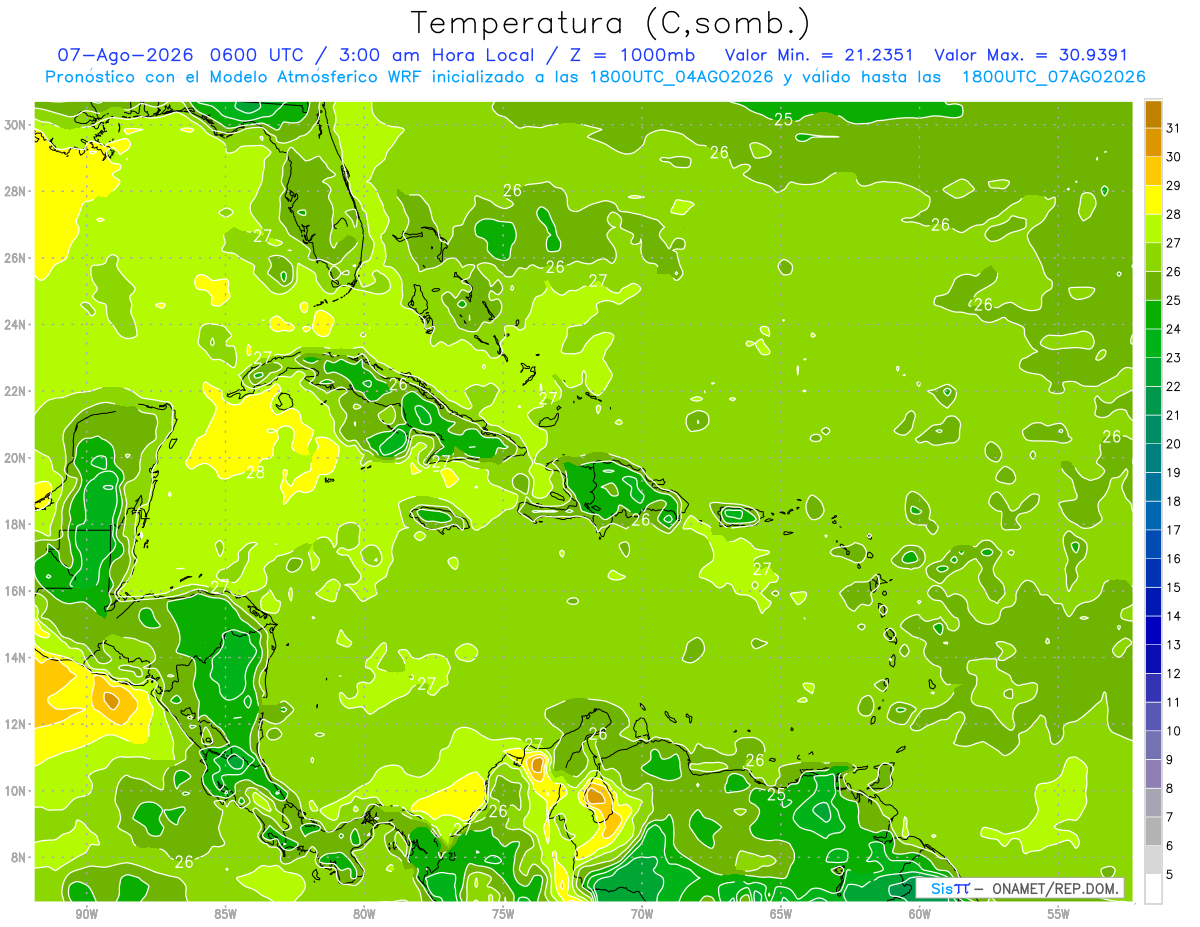
Task: Click the title 'Temperatura (C,somb.)'
Action: click(x=611, y=23)
